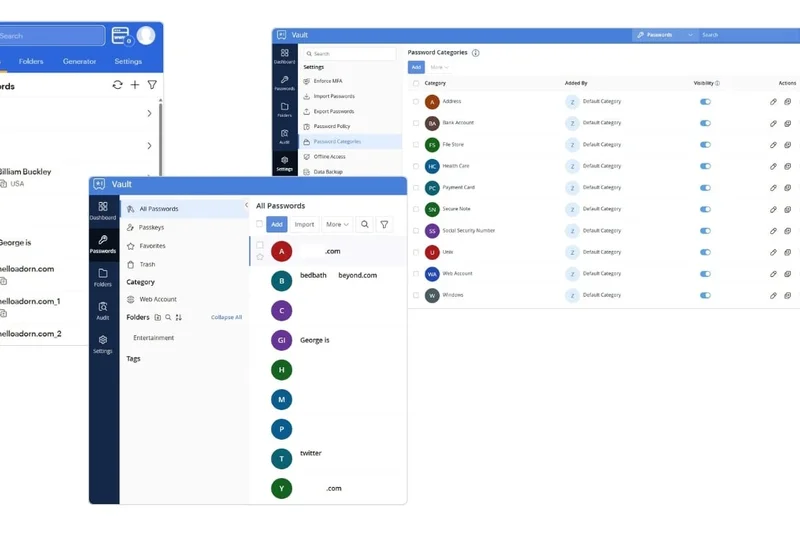Image resolution: width=800 pixels, height=533 pixels.
Task: Click the refresh icon in the left popup
Action: [x=117, y=85]
